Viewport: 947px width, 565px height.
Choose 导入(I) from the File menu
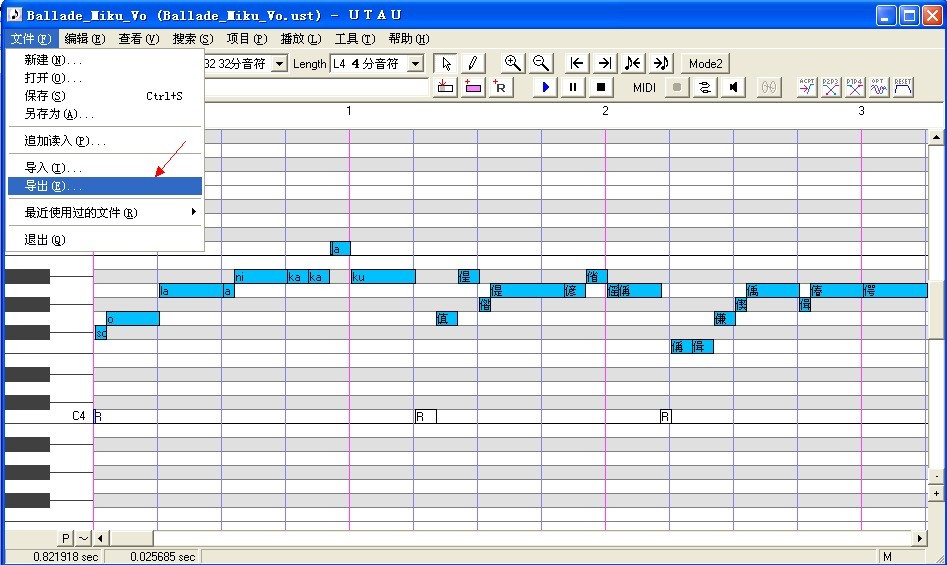click(x=105, y=168)
